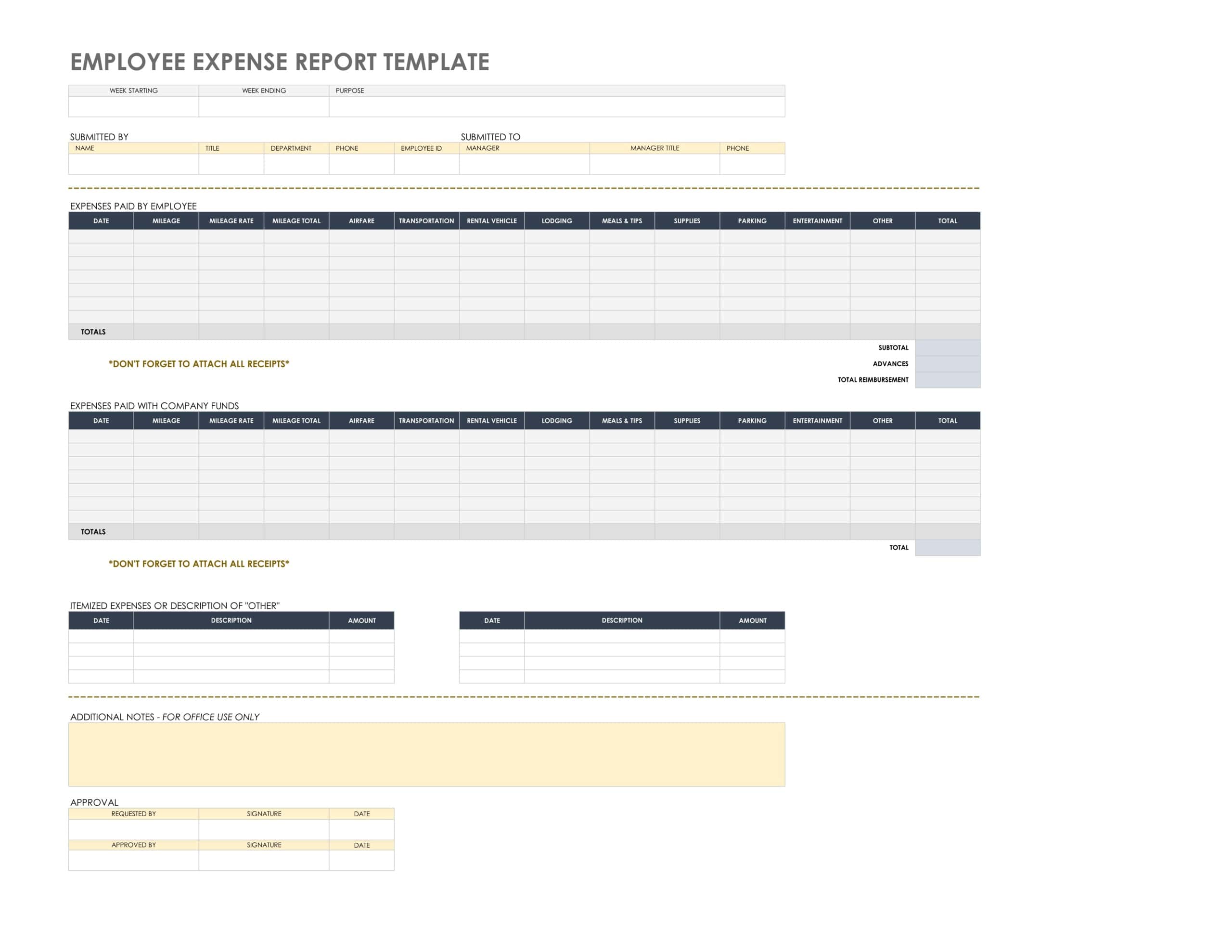Select the Requested By entry field
This screenshot has height=952, width=1232.
pos(134,830)
